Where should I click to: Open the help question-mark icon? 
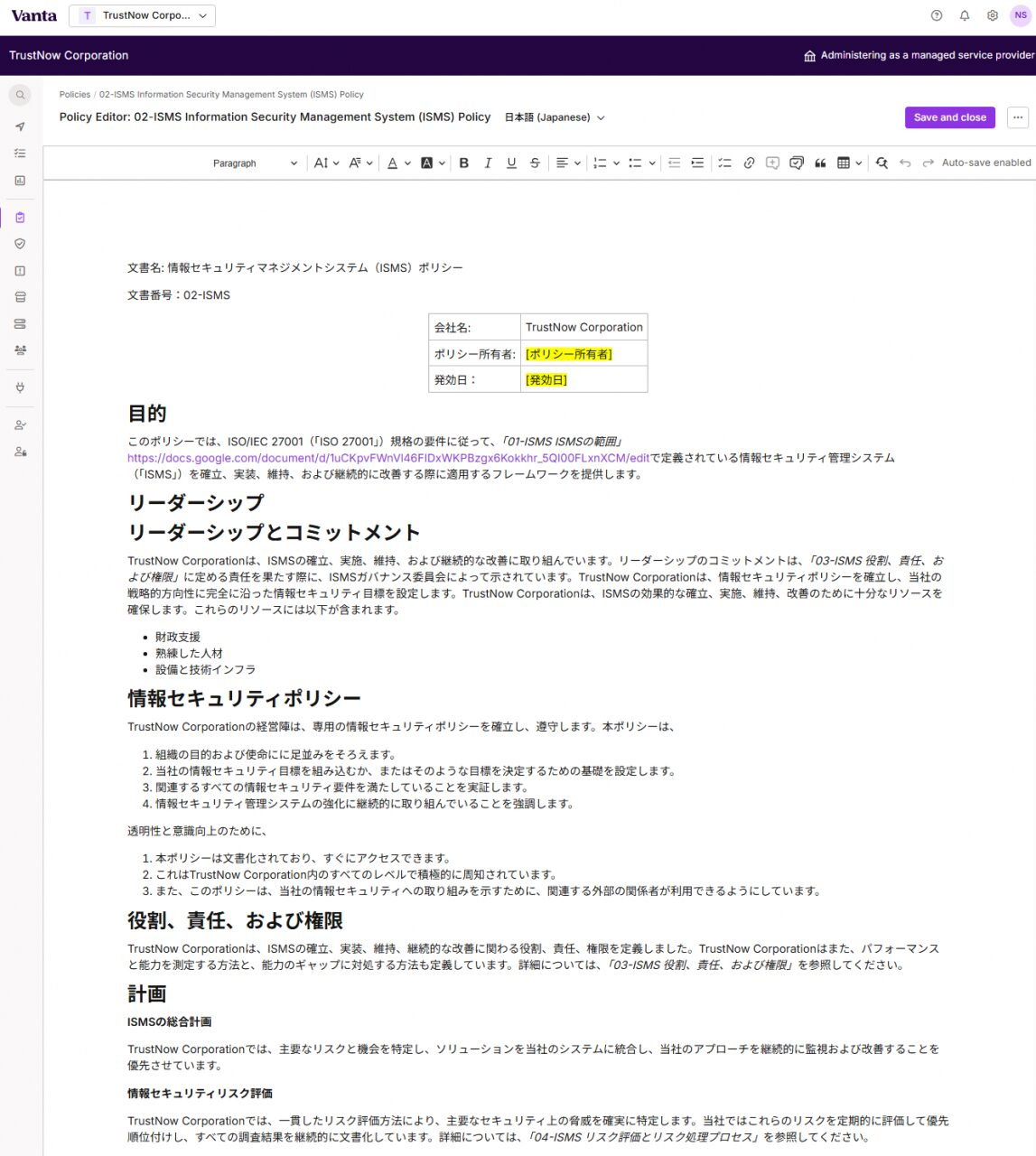(937, 15)
